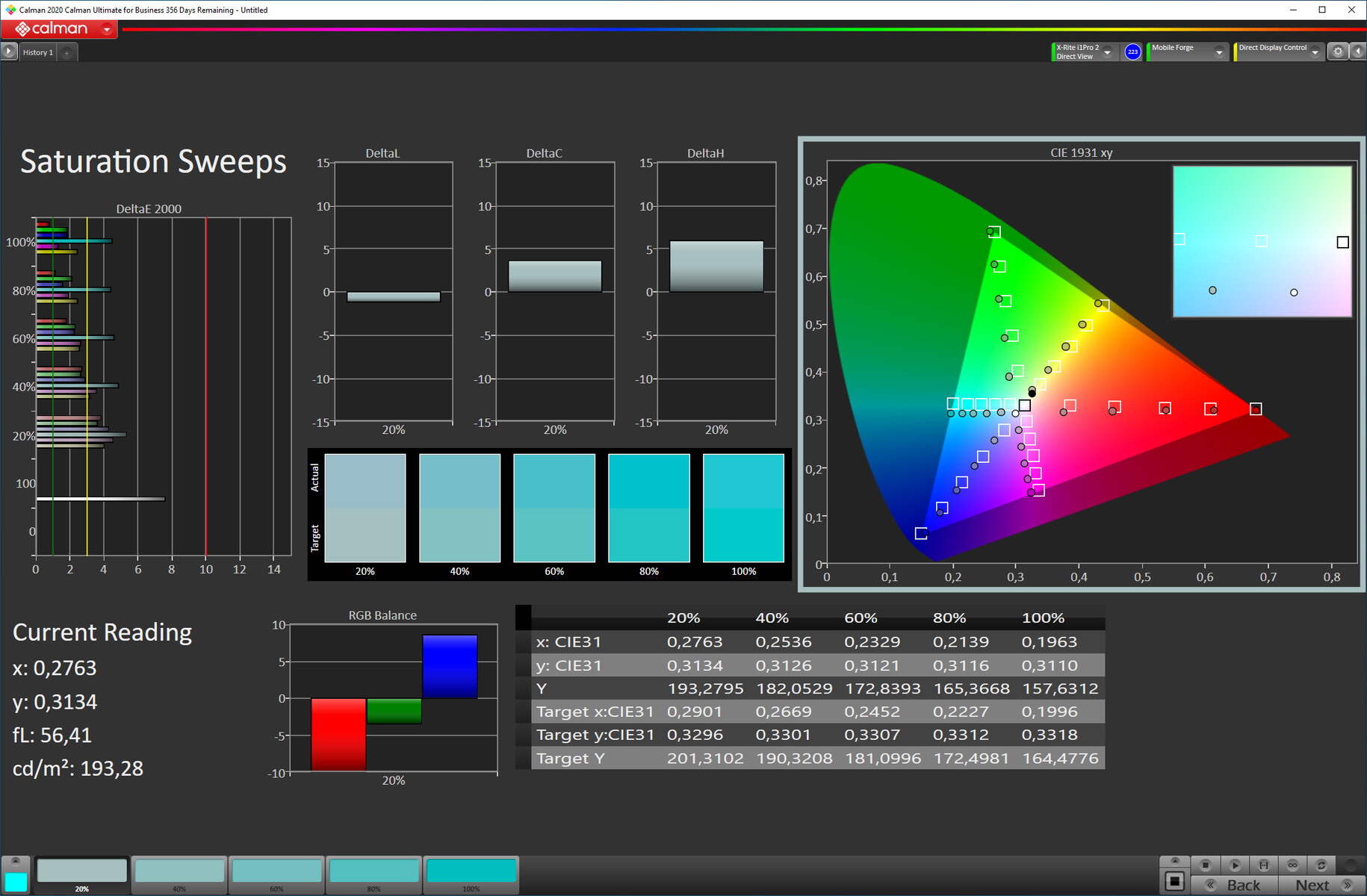1367x896 pixels.
Task: Select the 20% saturation swatch in bottom strip
Action: (82, 874)
